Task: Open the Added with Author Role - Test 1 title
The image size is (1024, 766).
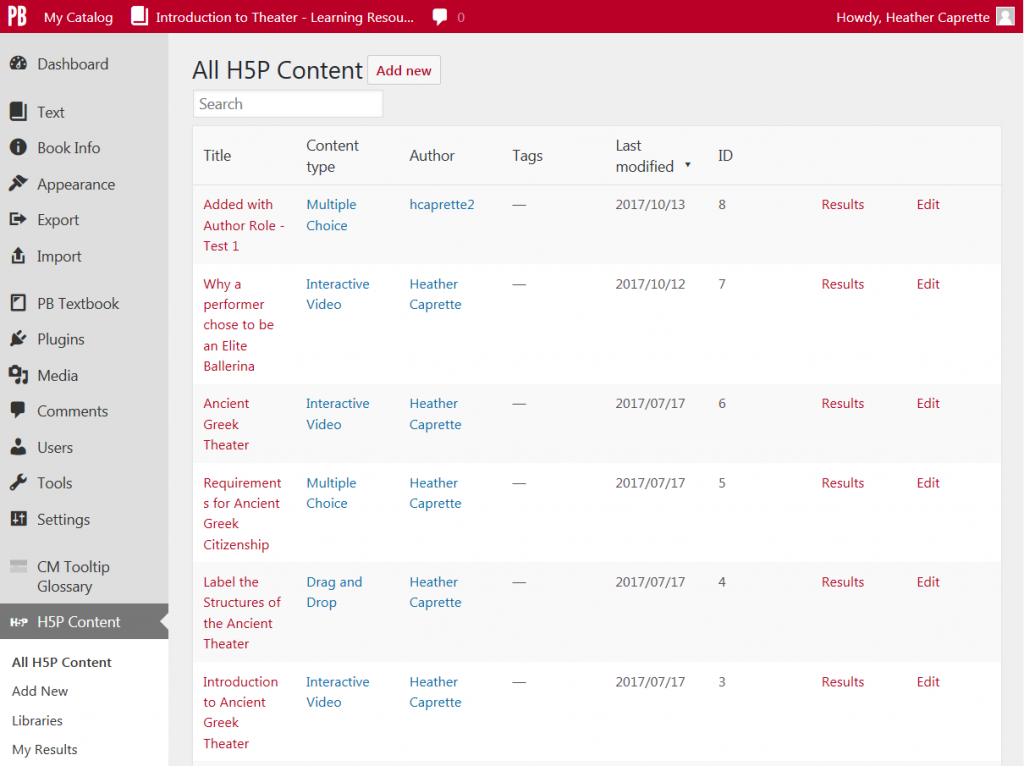Action: pyautogui.click(x=244, y=225)
